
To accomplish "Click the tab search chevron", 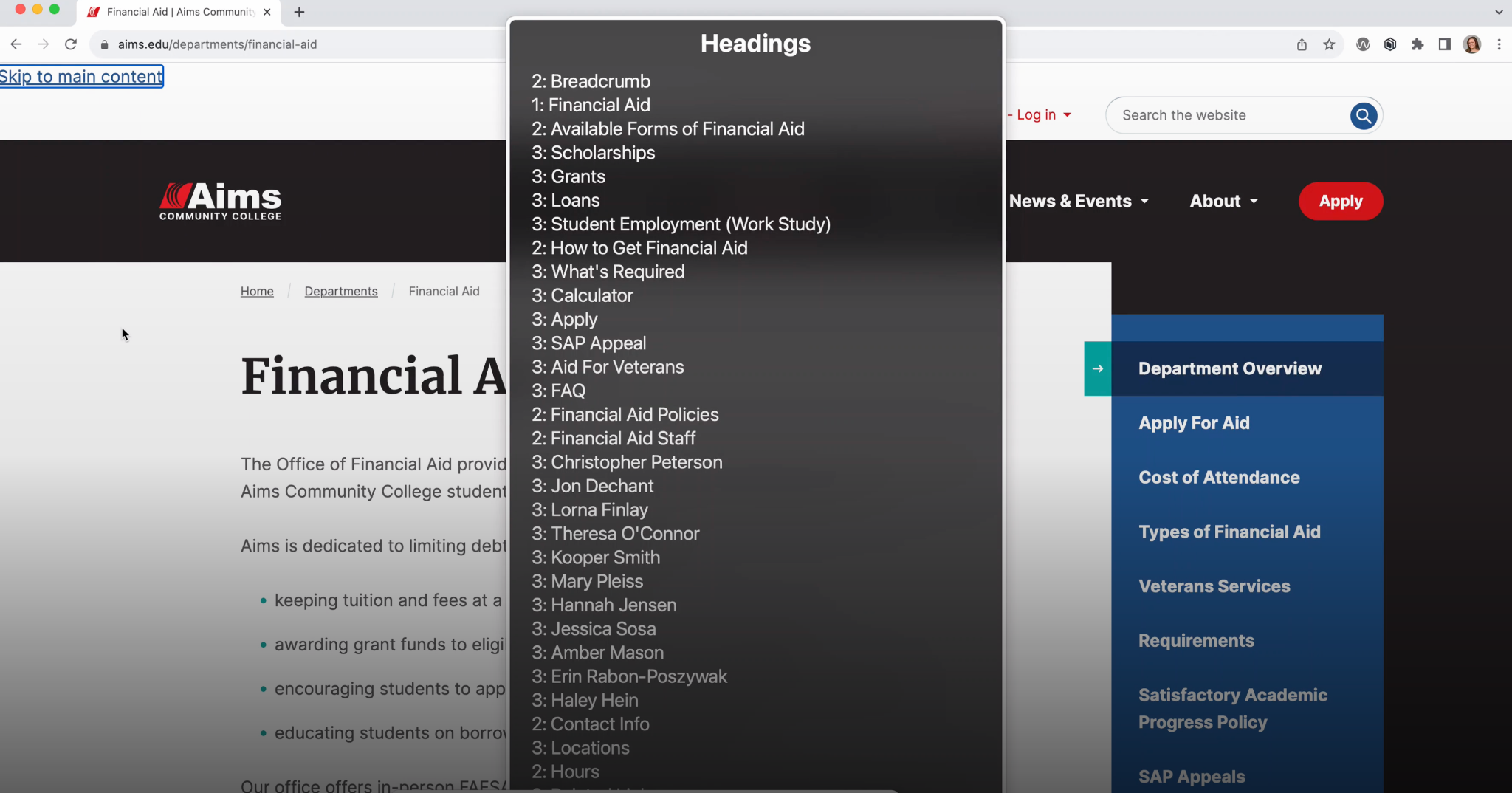I will pos(1499,12).
